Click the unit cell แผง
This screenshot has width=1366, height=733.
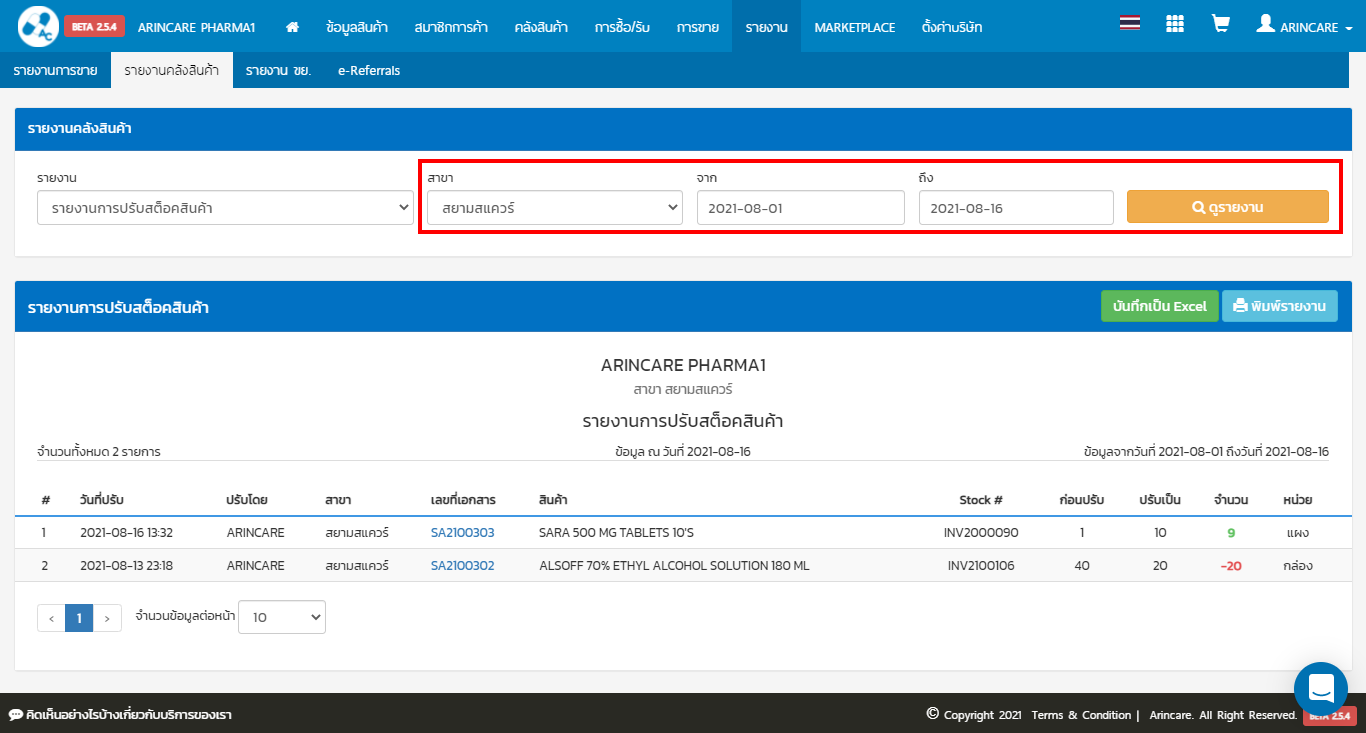(1298, 532)
